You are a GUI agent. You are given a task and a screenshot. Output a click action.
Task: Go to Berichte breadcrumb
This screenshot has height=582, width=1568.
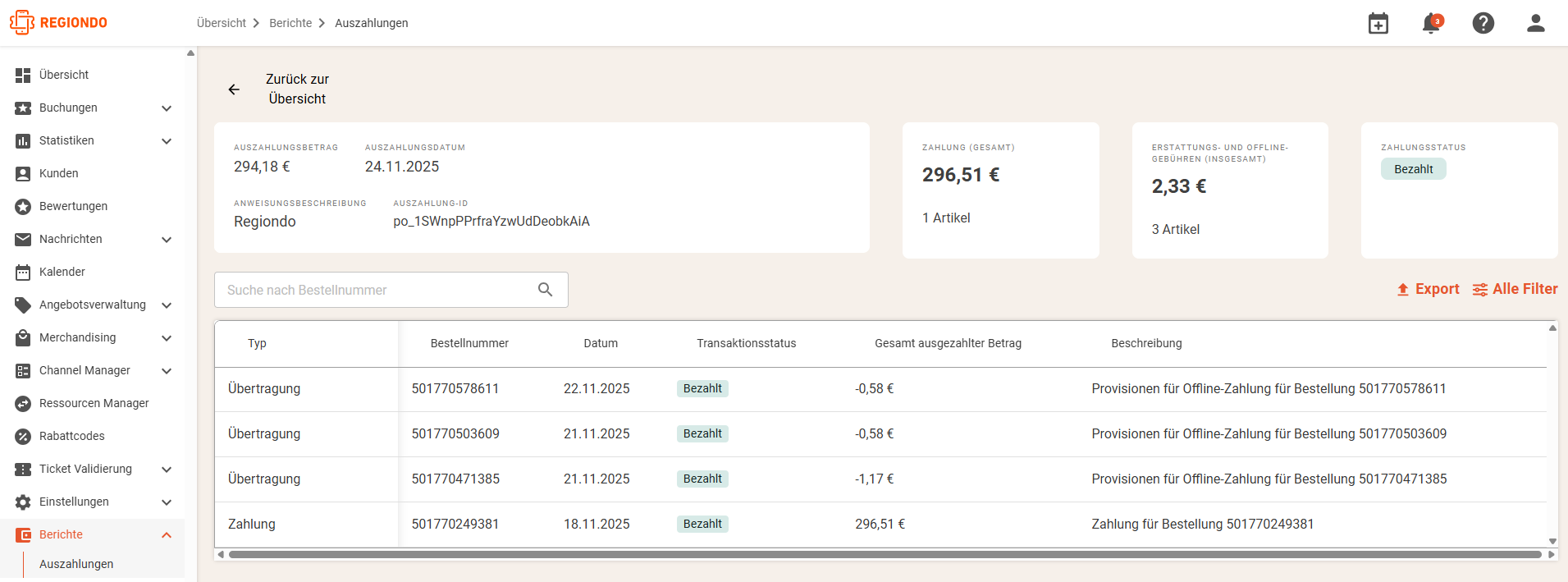pyautogui.click(x=290, y=23)
